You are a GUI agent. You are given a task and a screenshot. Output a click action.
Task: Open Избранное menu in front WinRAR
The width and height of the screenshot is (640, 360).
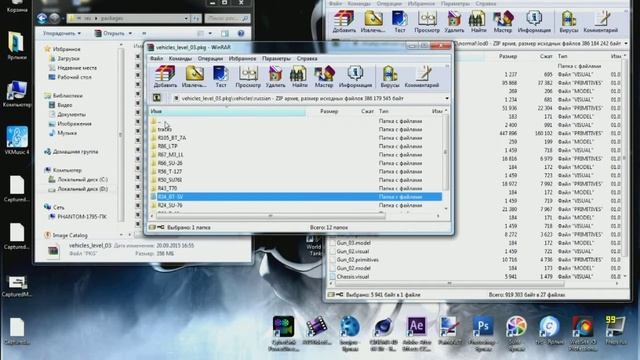pos(242,58)
